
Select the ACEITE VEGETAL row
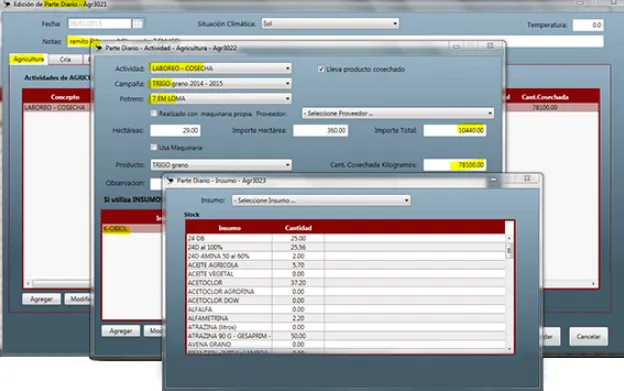click(346, 274)
